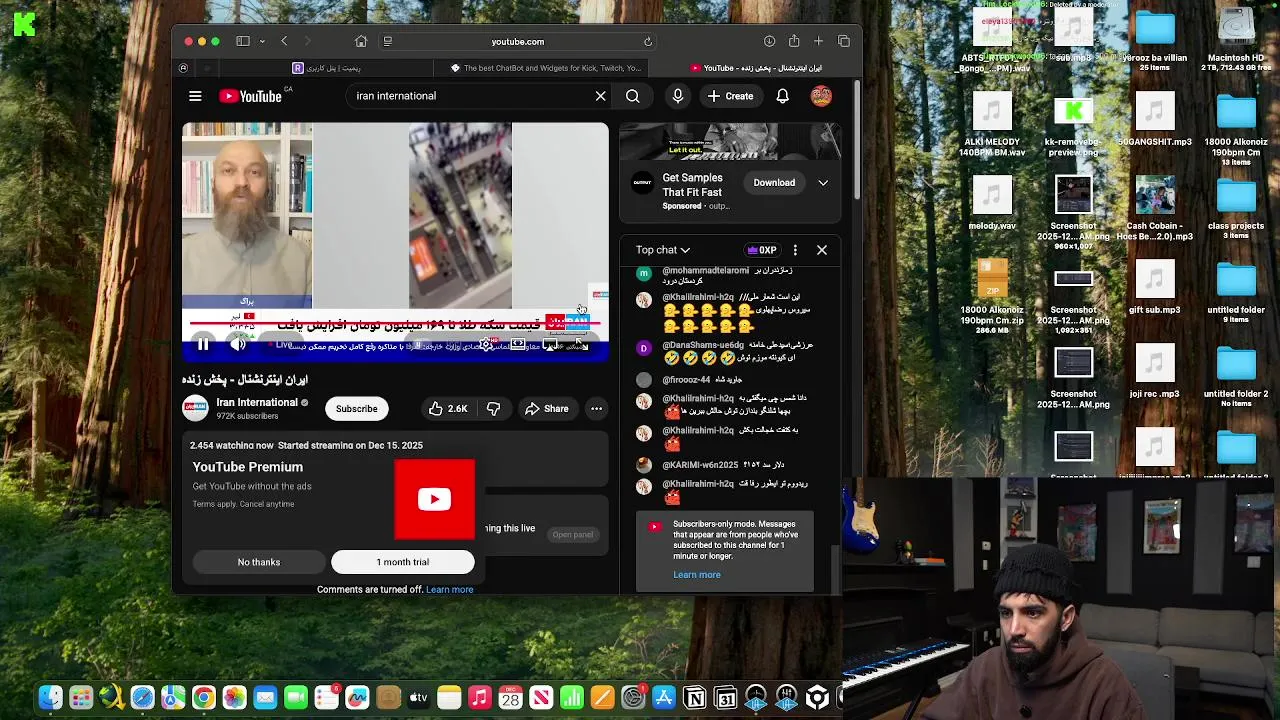Go to the YouTube home logo
Screen dimensions: 1280x720
pos(250,96)
